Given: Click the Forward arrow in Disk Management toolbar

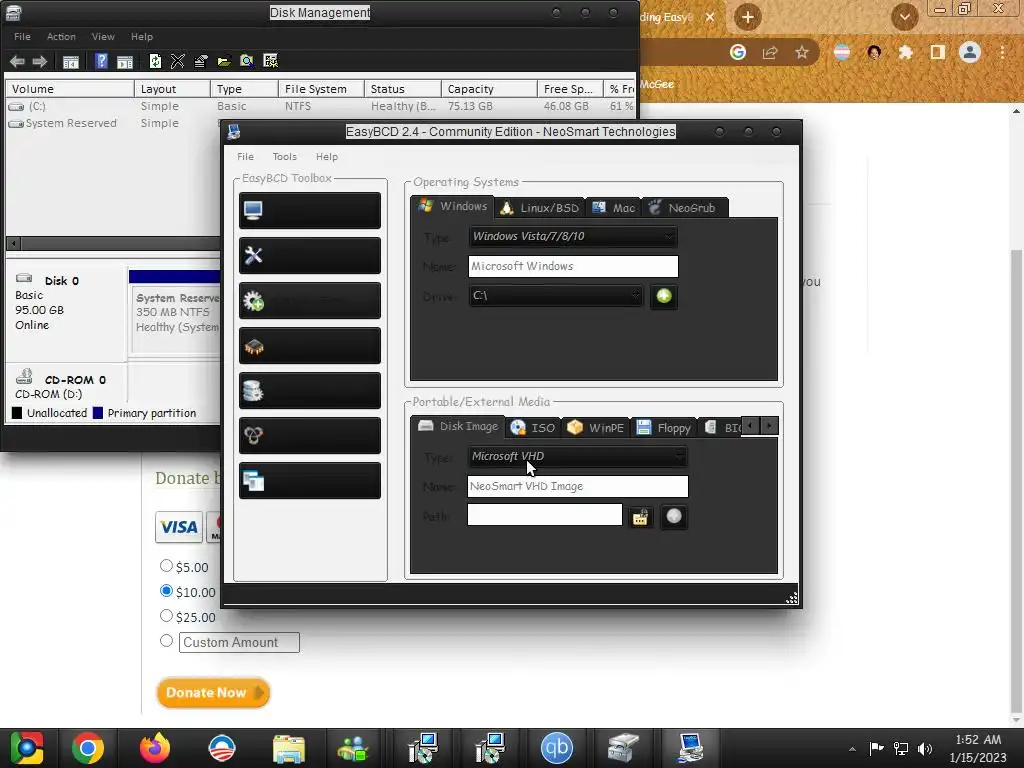Looking at the screenshot, I should click(40, 61).
